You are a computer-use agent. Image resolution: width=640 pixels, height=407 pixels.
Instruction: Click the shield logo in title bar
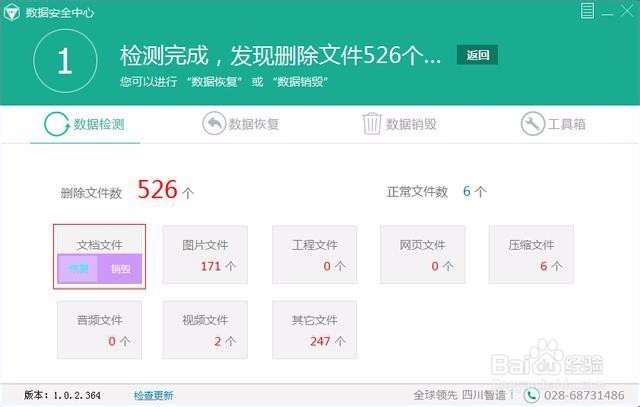pyautogui.click(x=11, y=12)
